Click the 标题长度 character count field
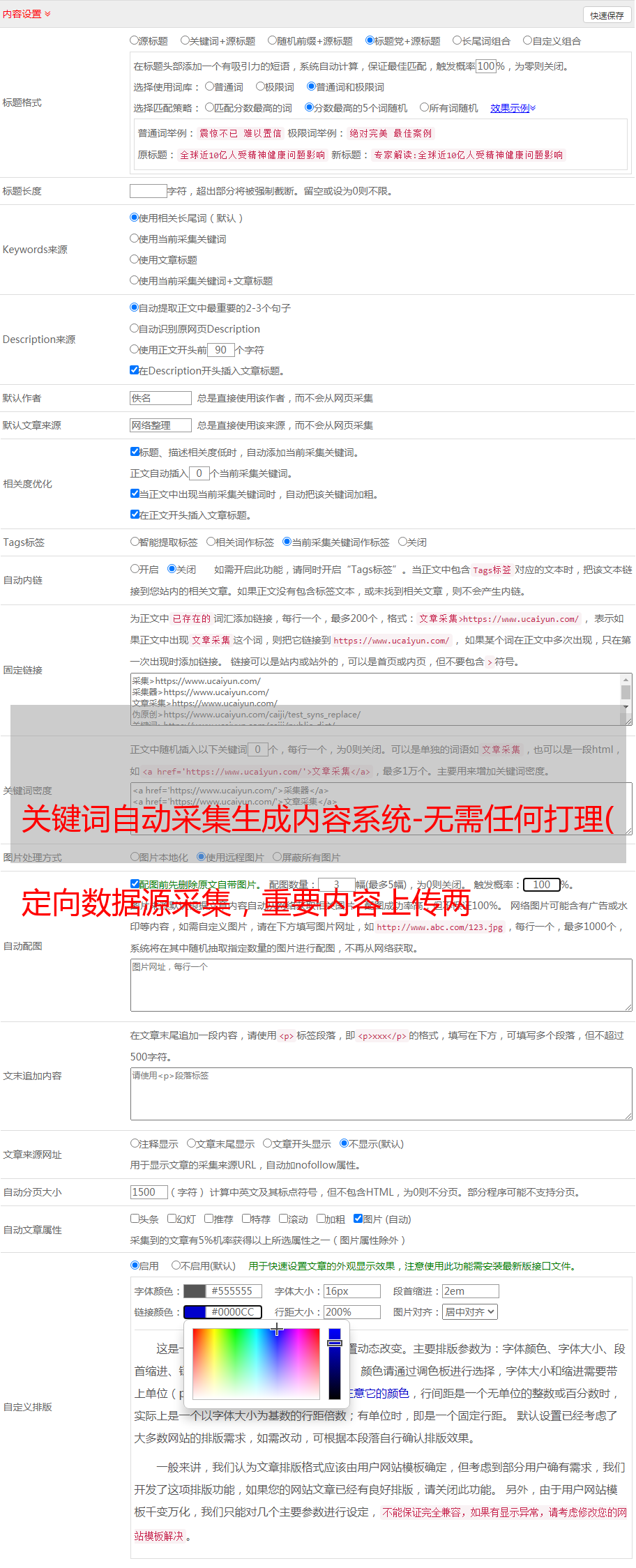 (x=149, y=191)
